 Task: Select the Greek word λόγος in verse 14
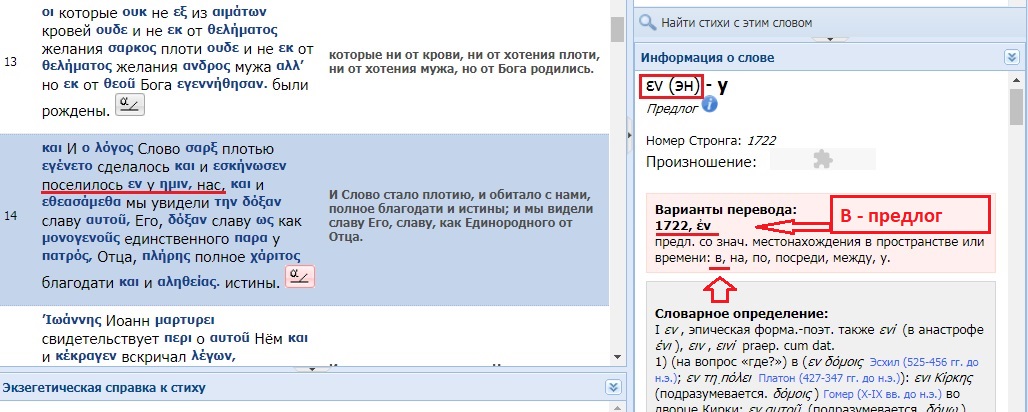(112, 148)
